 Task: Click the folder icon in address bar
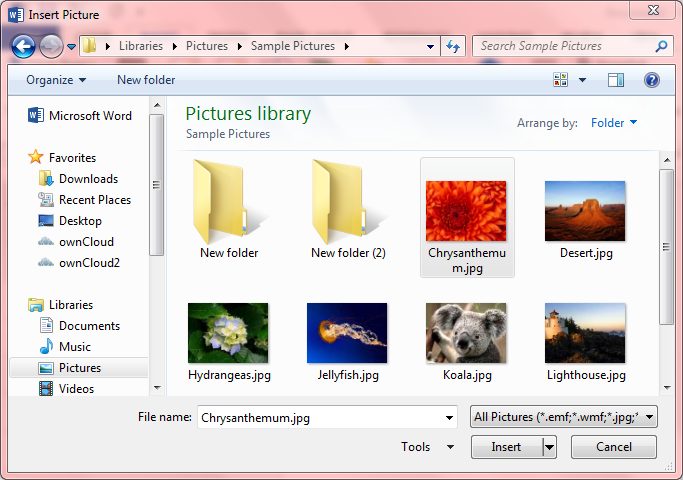[90, 46]
